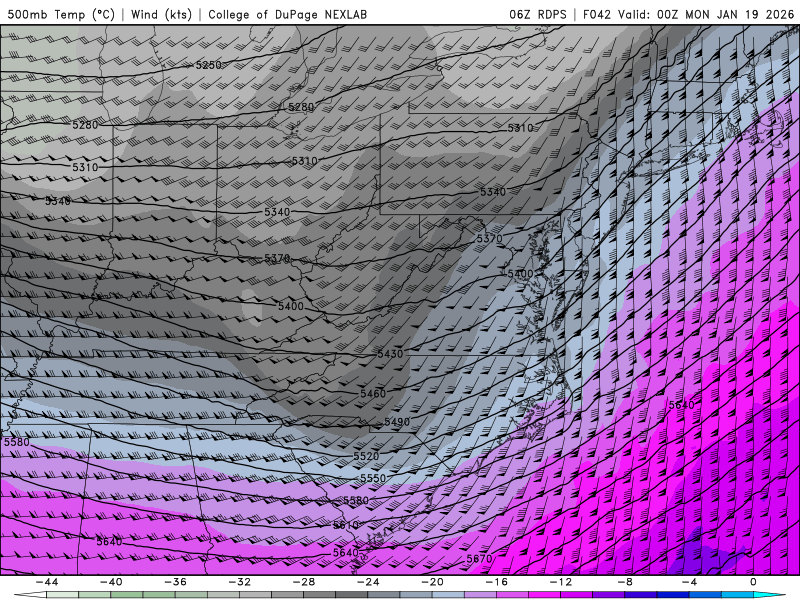Screen dimensions: 800x600
Task: Click the -8 colorbar tick label
Action: (x=625, y=582)
